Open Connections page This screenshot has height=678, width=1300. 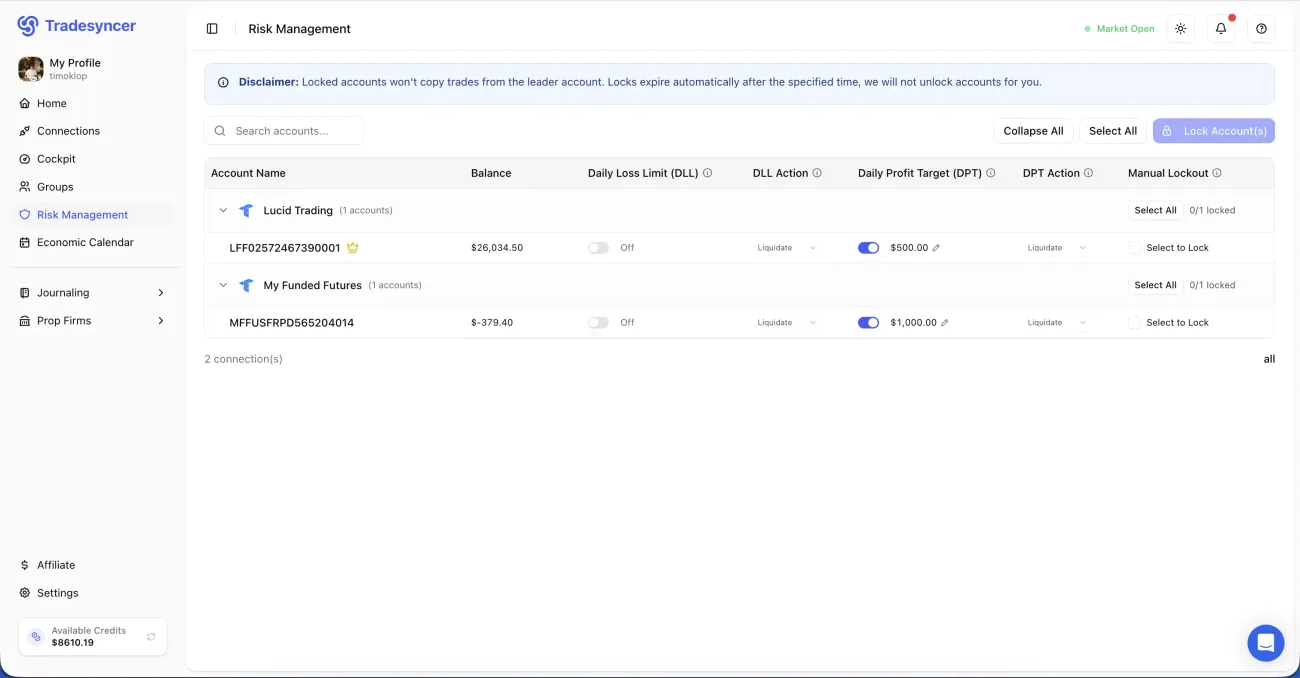(x=92, y=131)
